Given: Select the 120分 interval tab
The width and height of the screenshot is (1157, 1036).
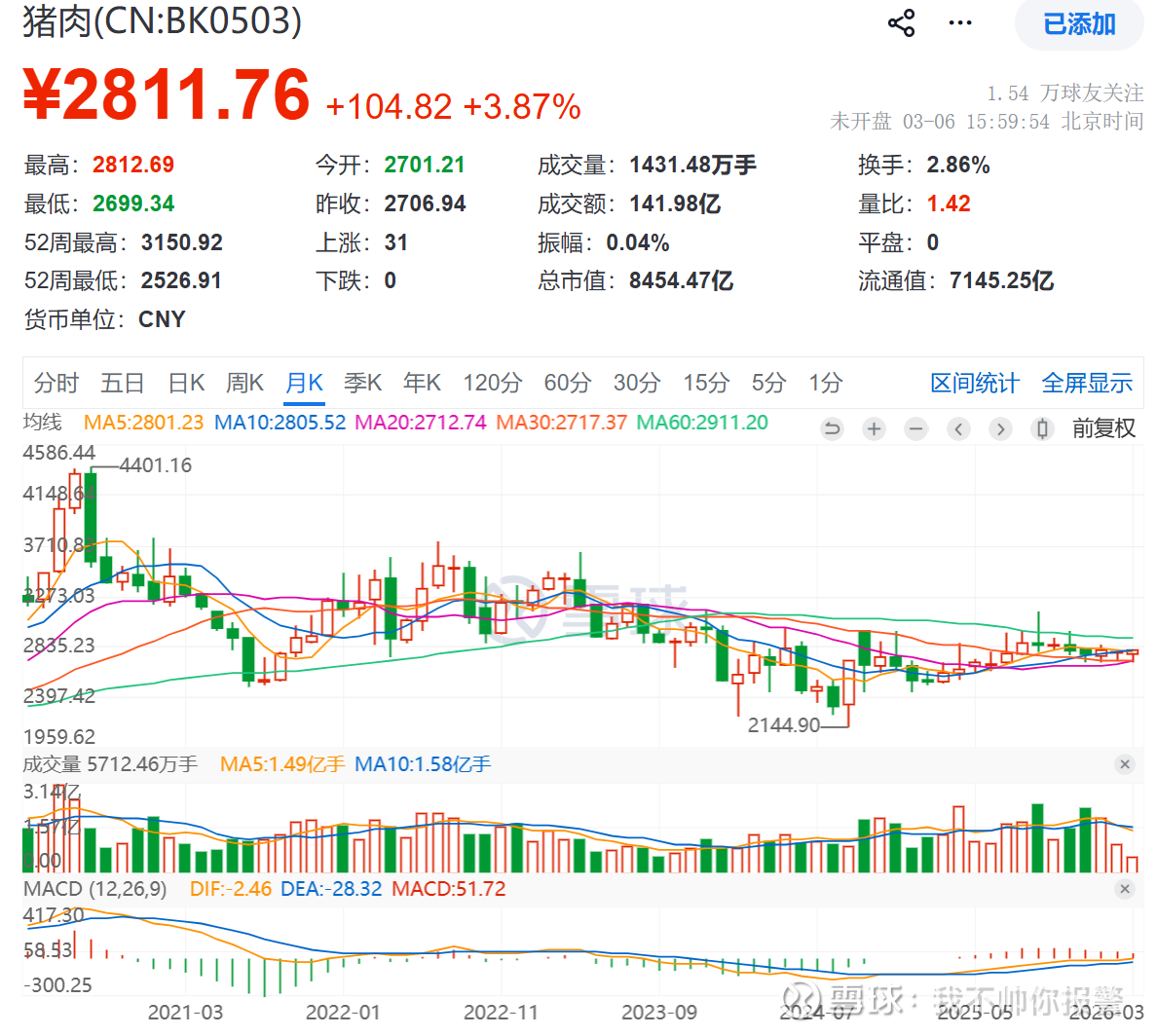Looking at the screenshot, I should click(x=492, y=383).
